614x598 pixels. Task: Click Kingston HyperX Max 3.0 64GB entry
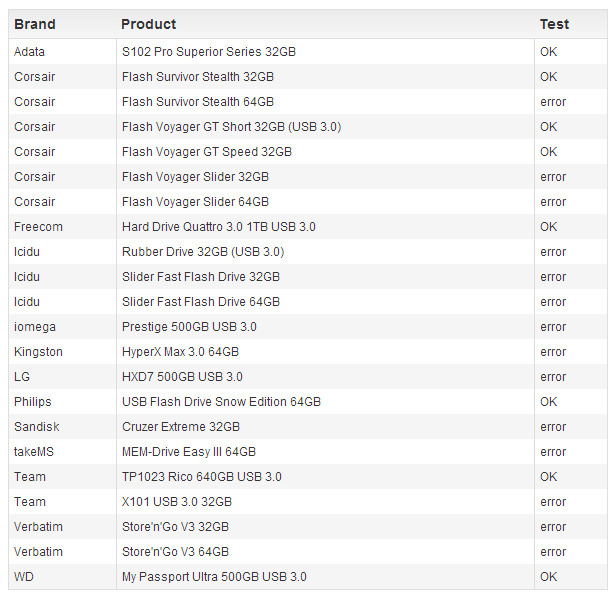180,352
